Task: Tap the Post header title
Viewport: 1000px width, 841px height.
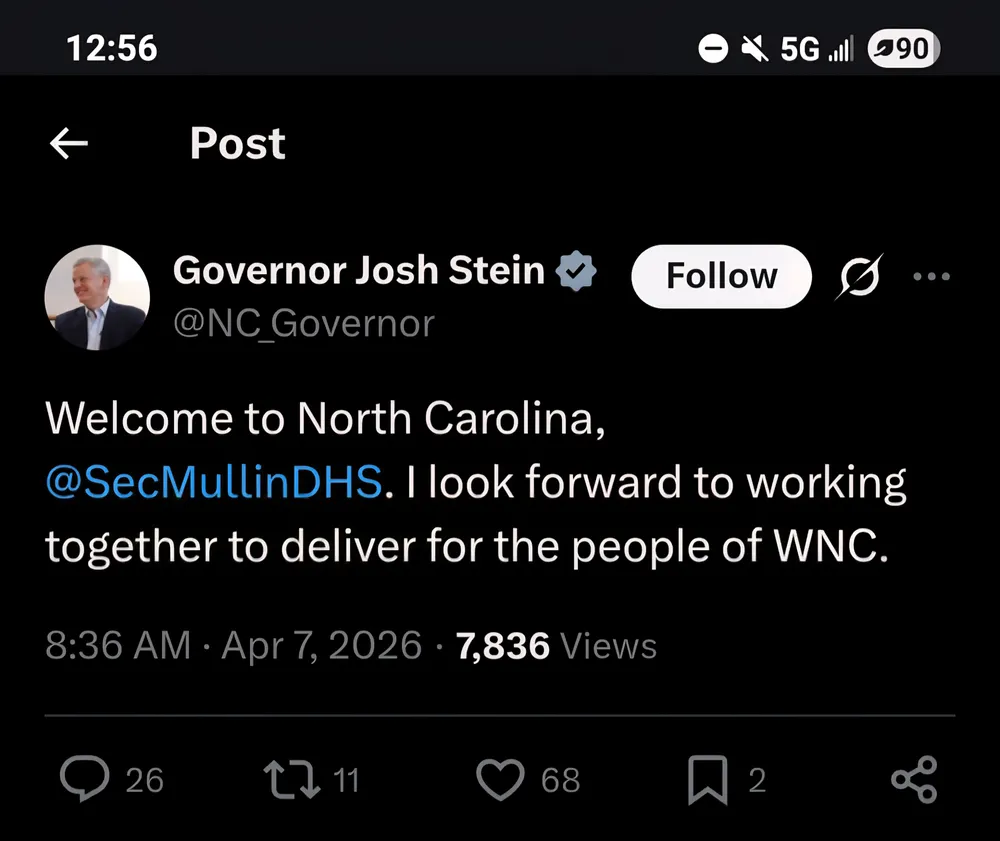Action: (237, 144)
